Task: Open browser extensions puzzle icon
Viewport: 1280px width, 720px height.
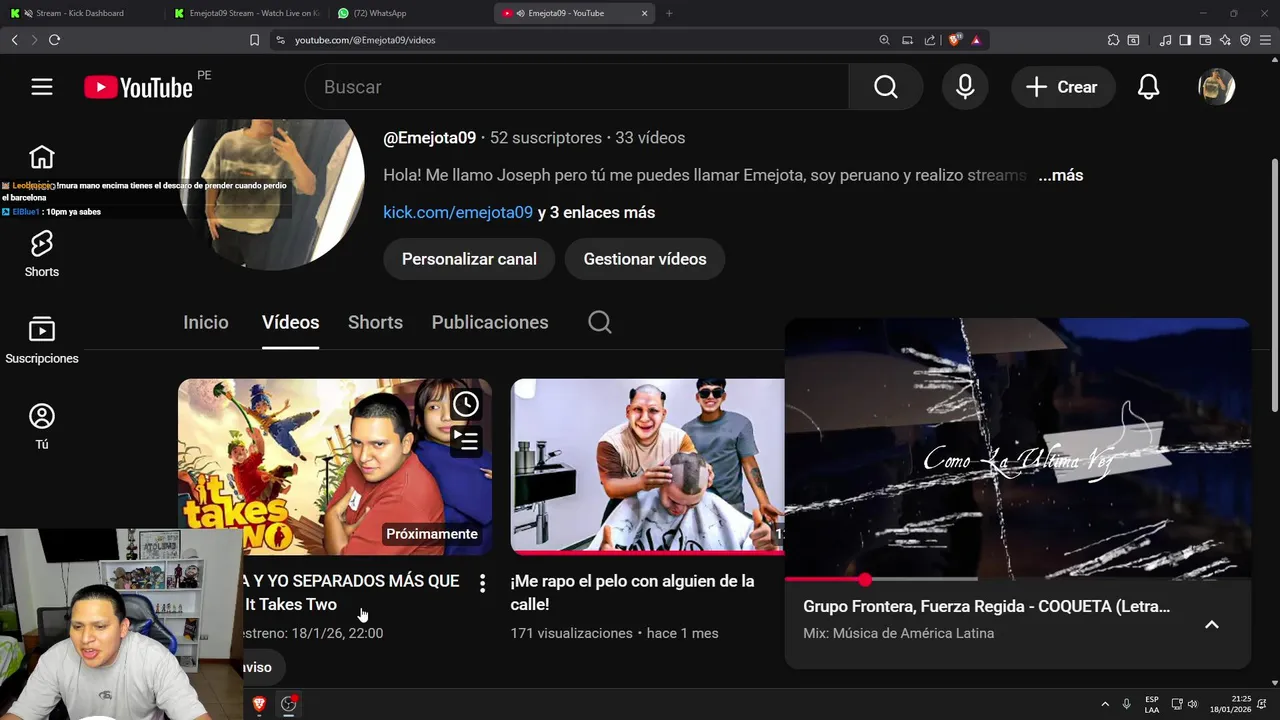Action: coord(1113,40)
